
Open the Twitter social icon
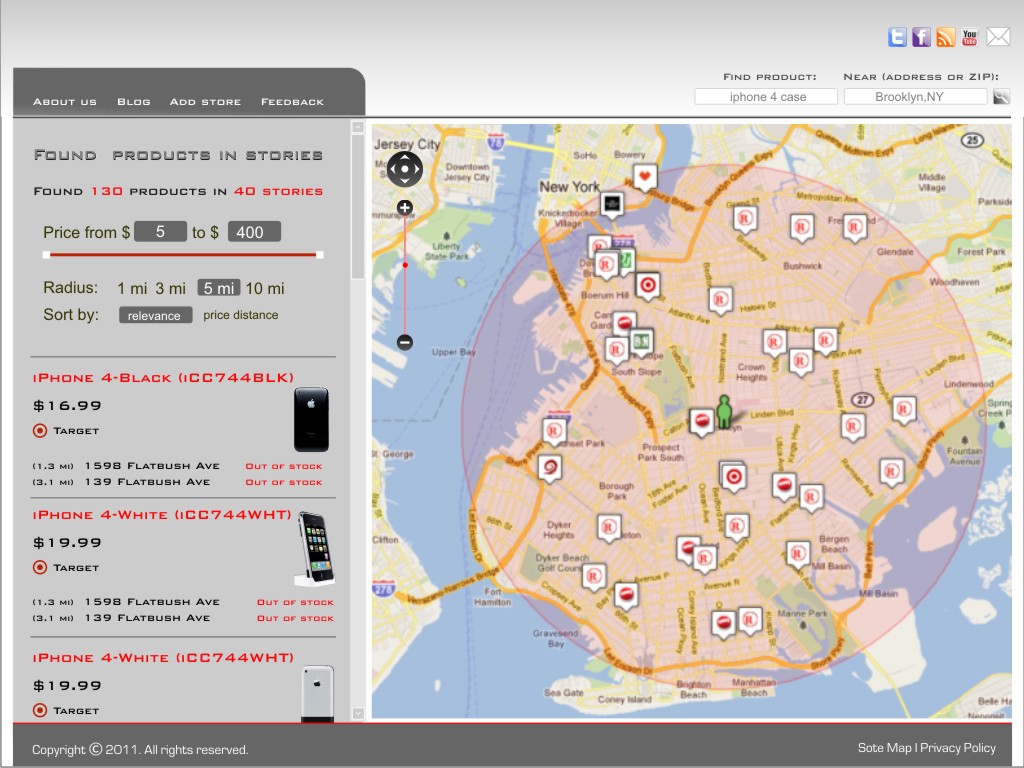tap(897, 37)
